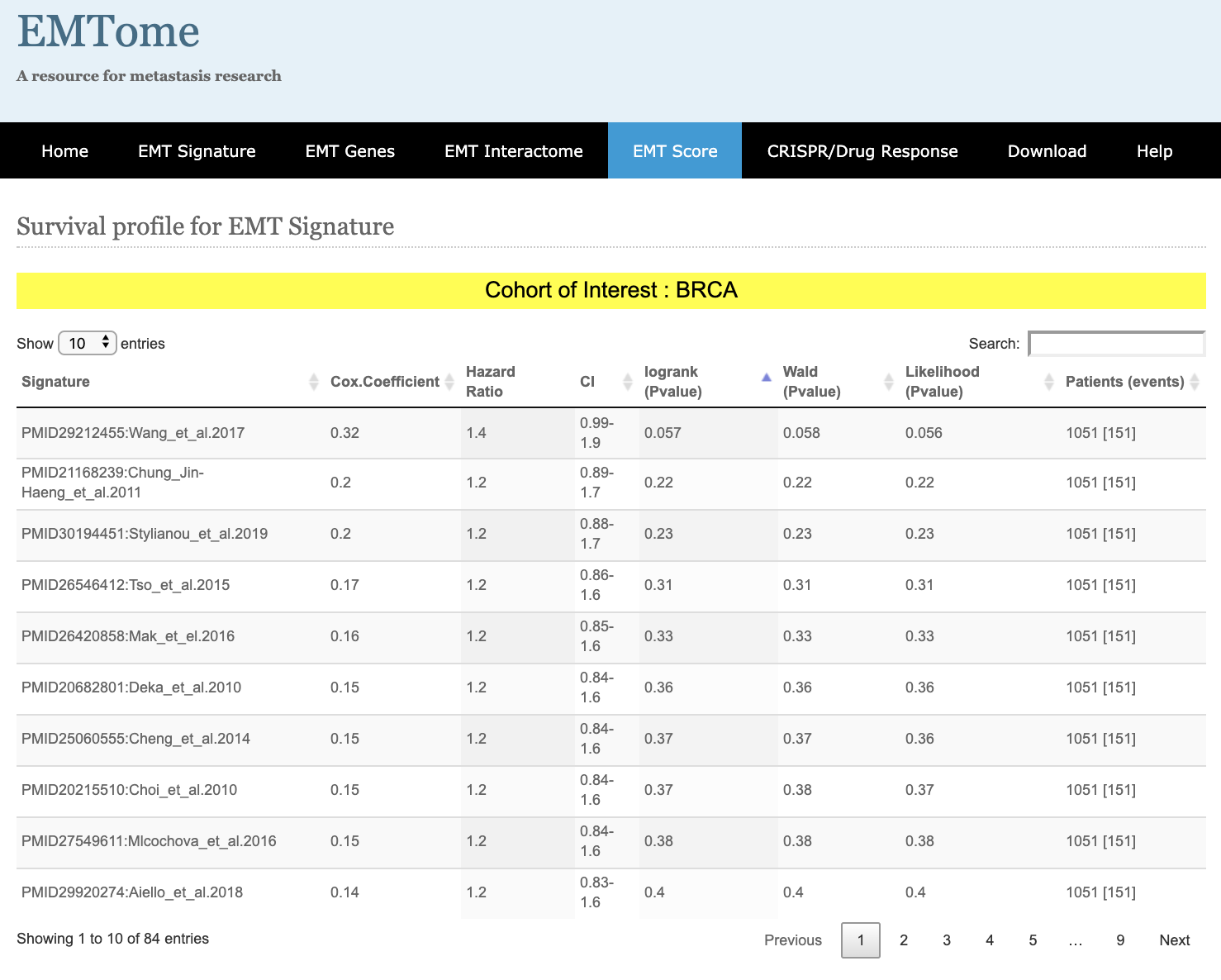The image size is (1221, 980).
Task: Select PMID30194451:Stylianou_et_al.2019 signature
Action: coord(145,534)
